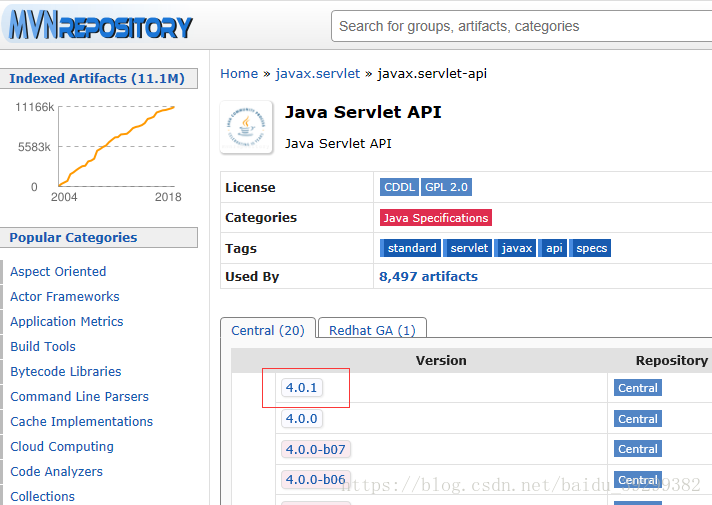Open the Cache Implementations category

(81, 421)
